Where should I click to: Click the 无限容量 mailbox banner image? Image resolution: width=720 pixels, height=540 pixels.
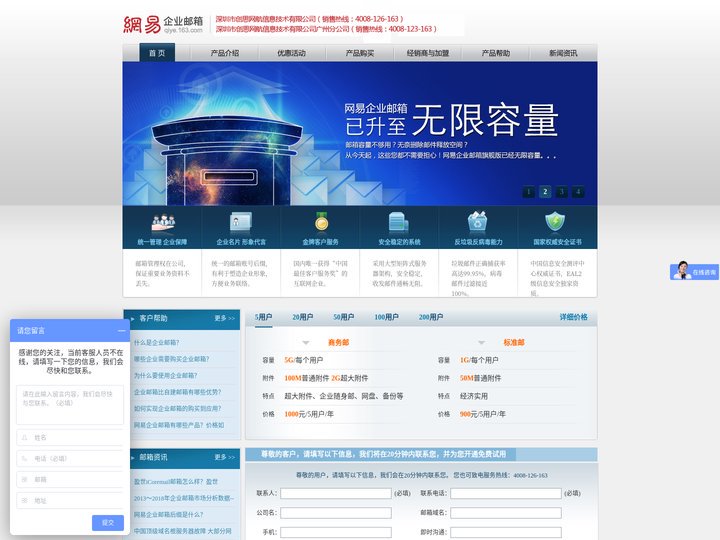[360, 133]
